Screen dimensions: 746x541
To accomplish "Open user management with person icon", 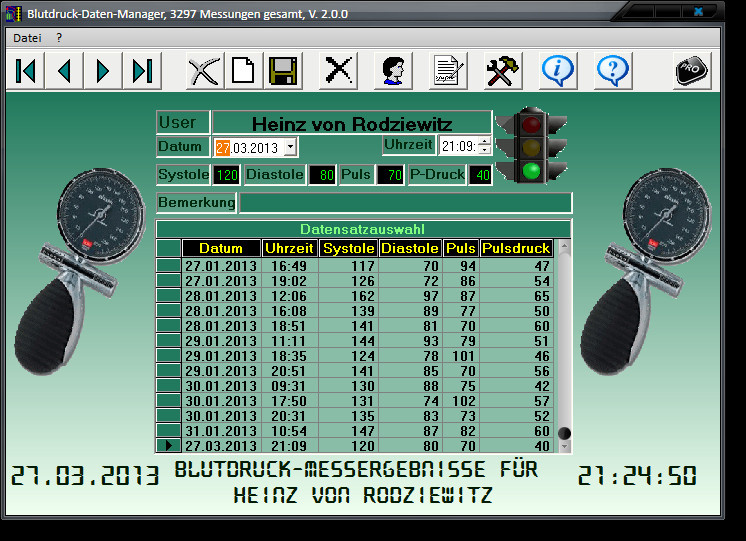I will (393, 71).
